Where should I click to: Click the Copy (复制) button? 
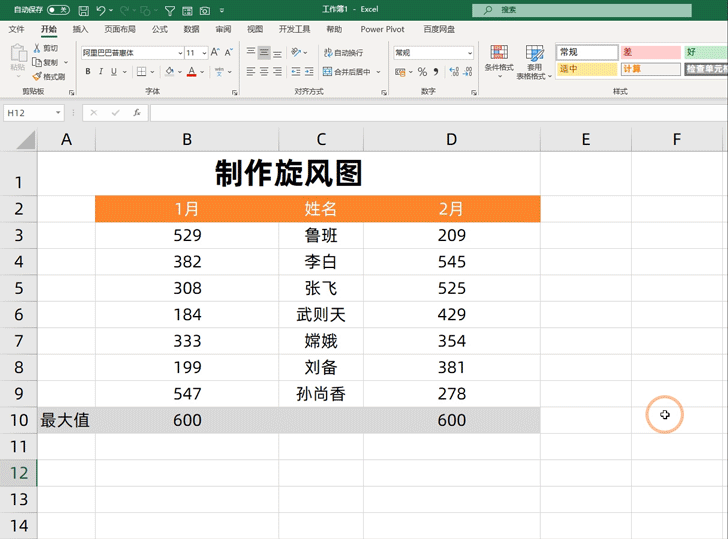coord(46,62)
